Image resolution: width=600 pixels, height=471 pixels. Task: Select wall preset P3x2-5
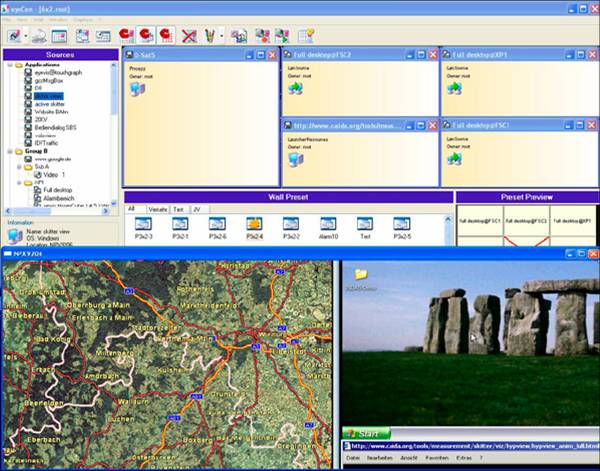(x=402, y=228)
